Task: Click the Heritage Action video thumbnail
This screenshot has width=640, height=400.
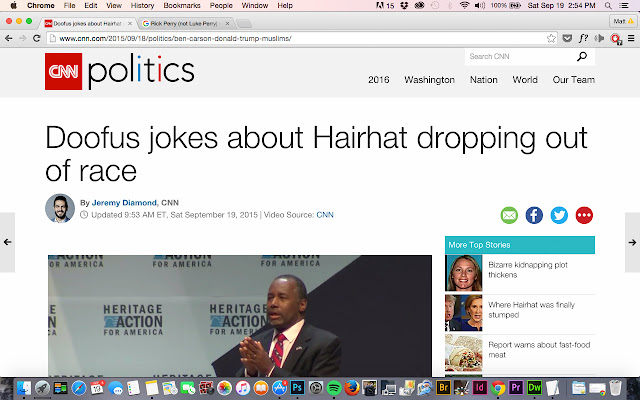Action: click(240, 316)
